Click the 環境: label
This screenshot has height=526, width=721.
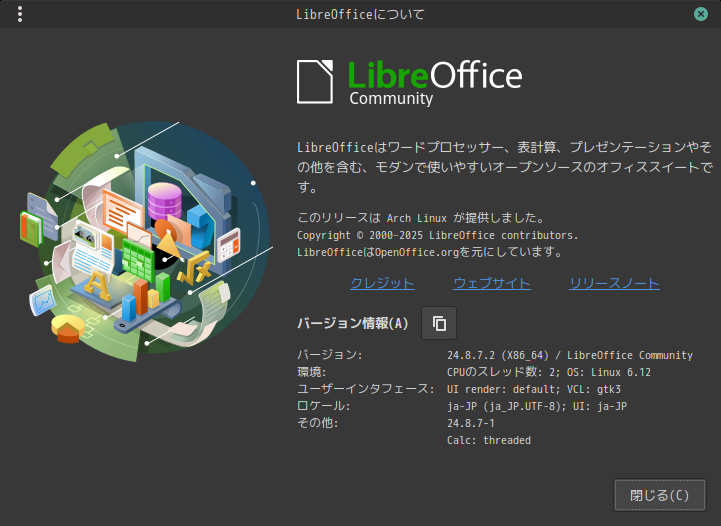tap(312, 372)
